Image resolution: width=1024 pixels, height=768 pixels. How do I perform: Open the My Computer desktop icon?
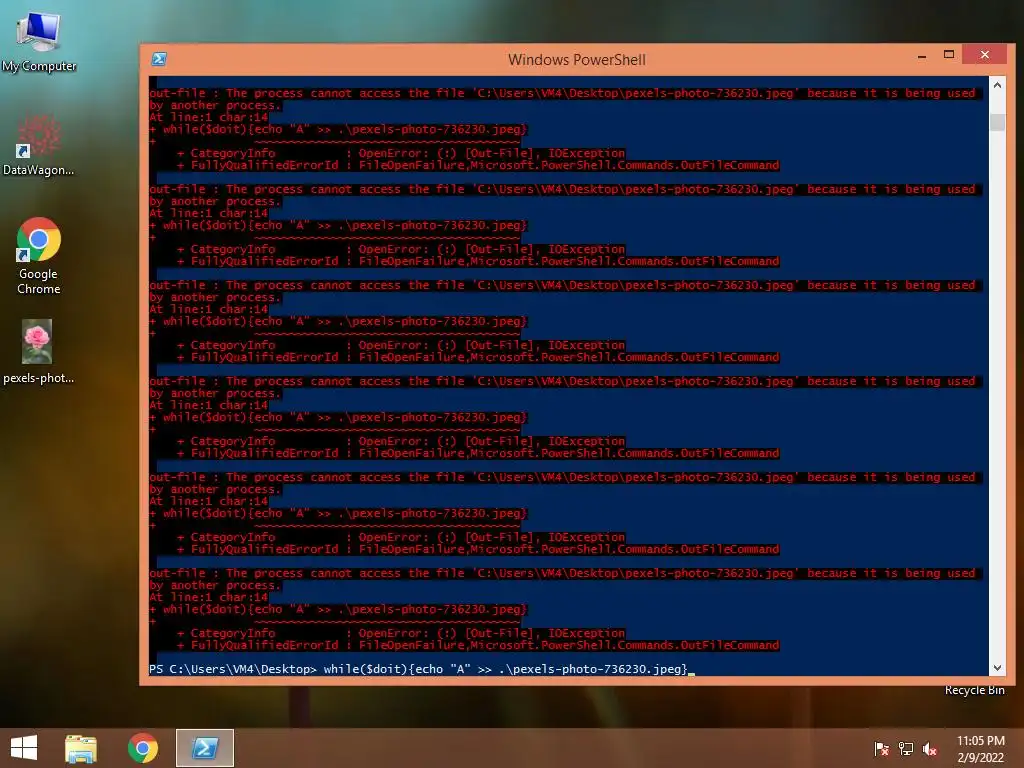(39, 41)
